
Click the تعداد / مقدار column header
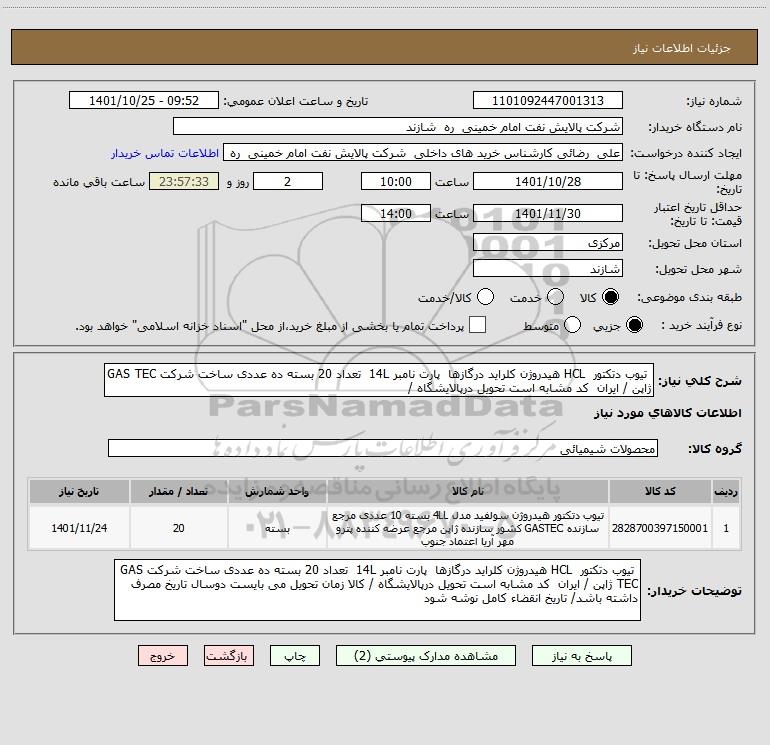coord(179,491)
